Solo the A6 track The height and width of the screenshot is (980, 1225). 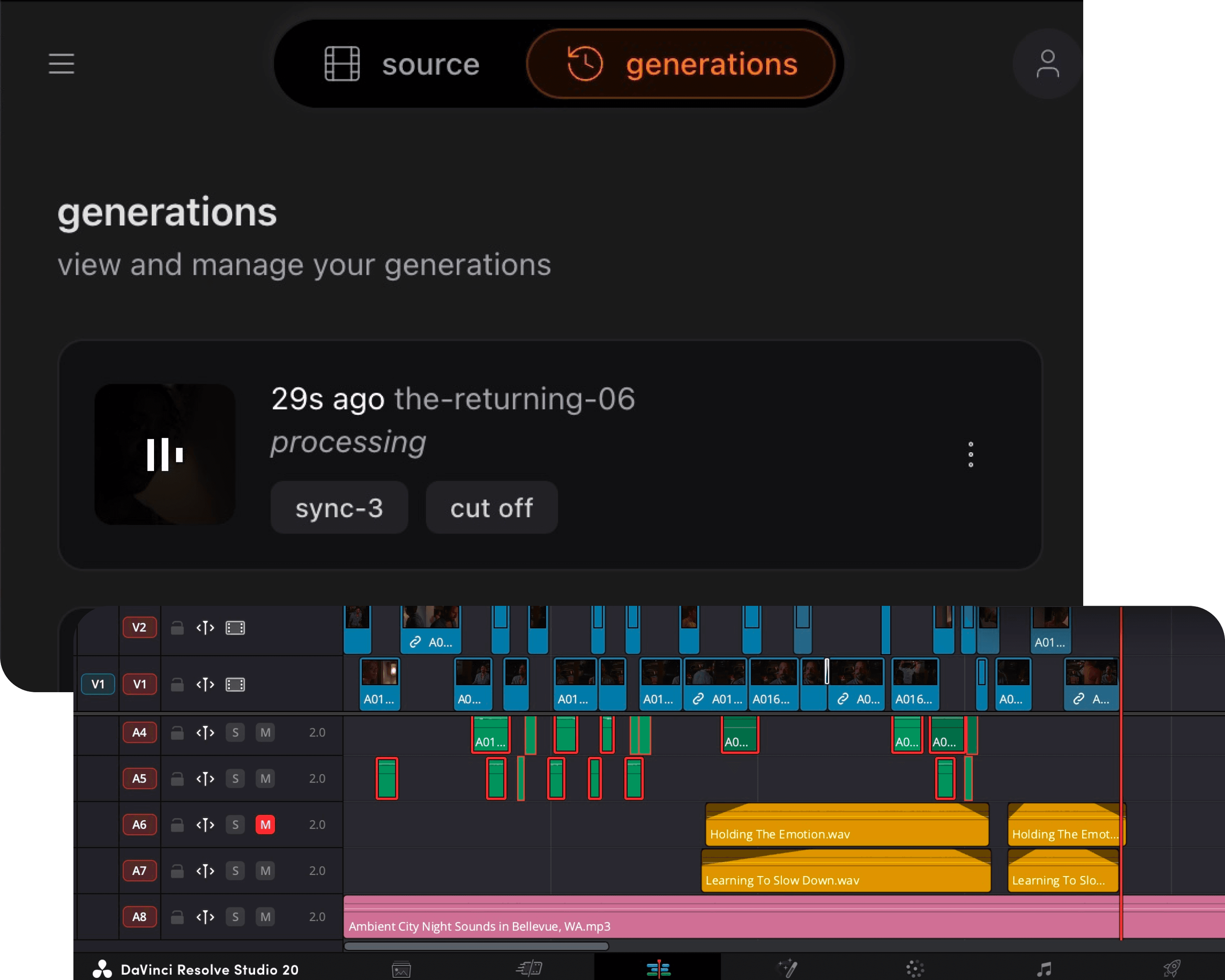pos(235,824)
